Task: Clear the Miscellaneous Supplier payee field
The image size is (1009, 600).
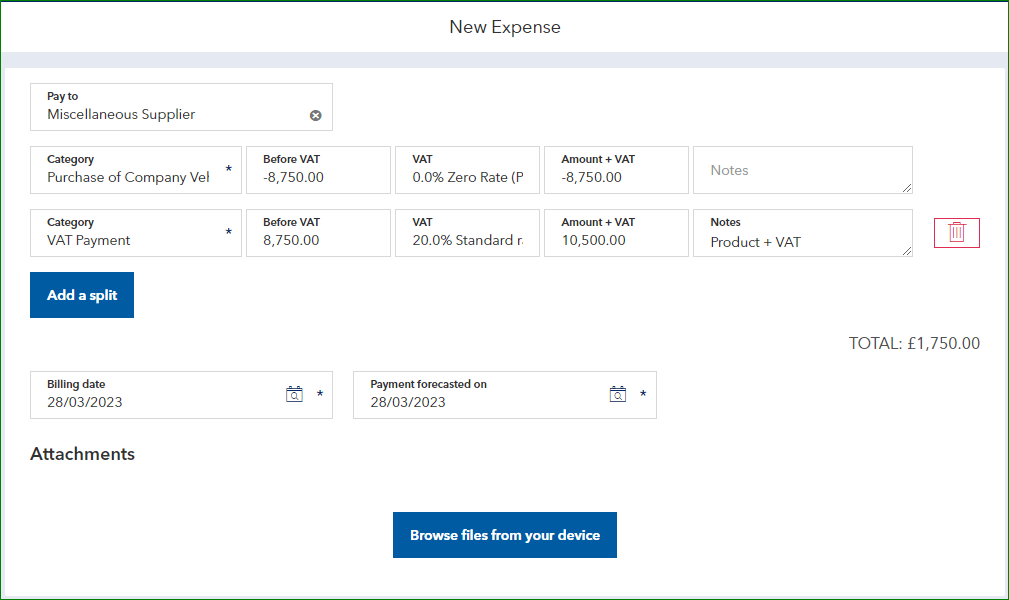Action: coord(316,114)
